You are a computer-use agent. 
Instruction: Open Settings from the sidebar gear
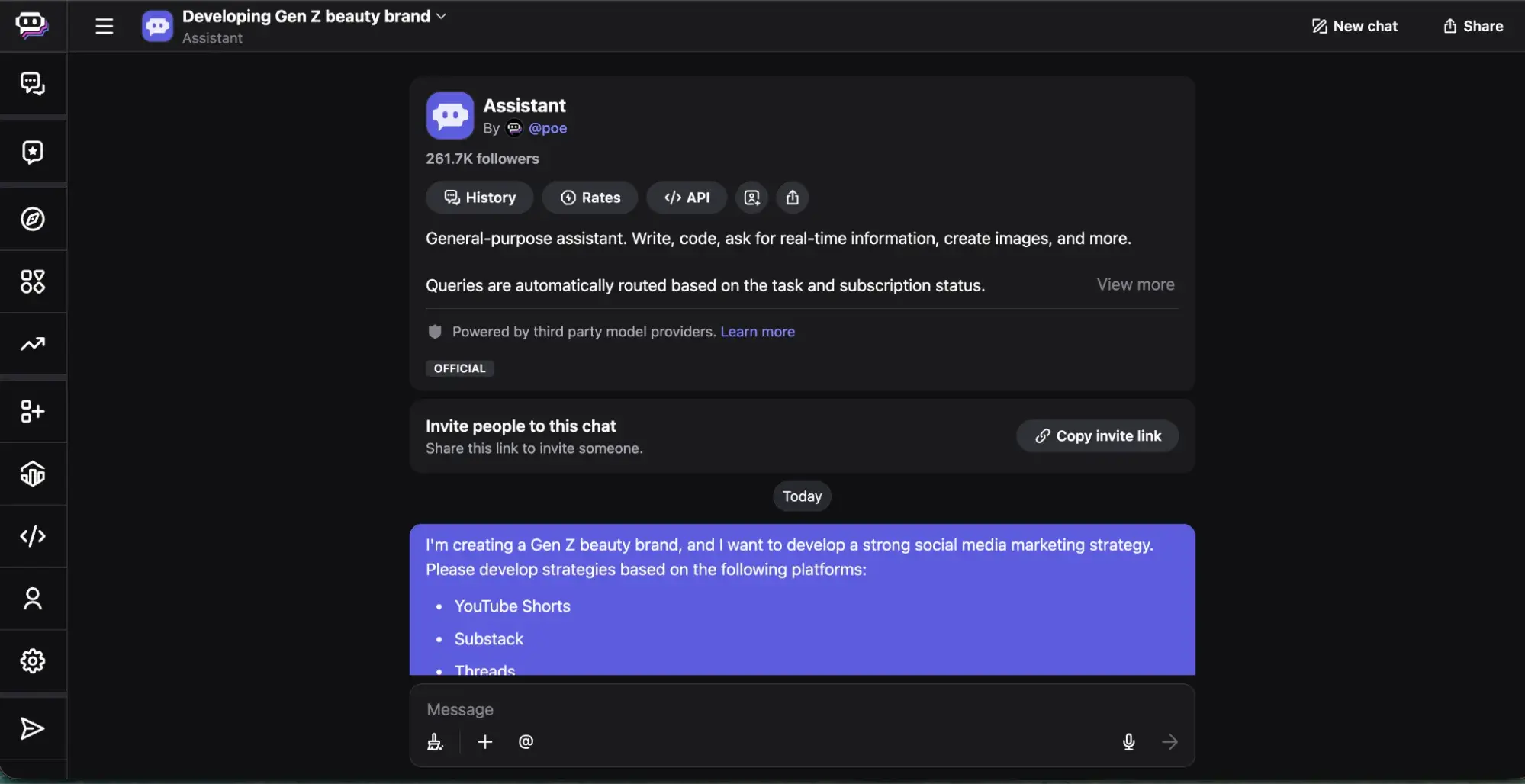coord(31,661)
